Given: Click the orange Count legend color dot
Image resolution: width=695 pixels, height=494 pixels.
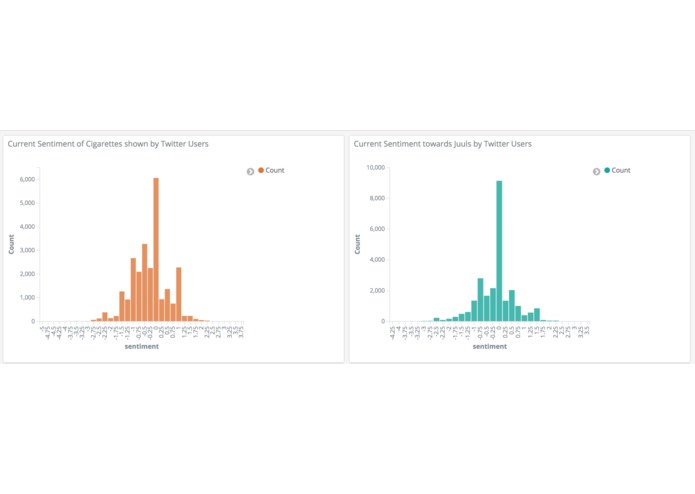Looking at the screenshot, I should click(x=261, y=170).
